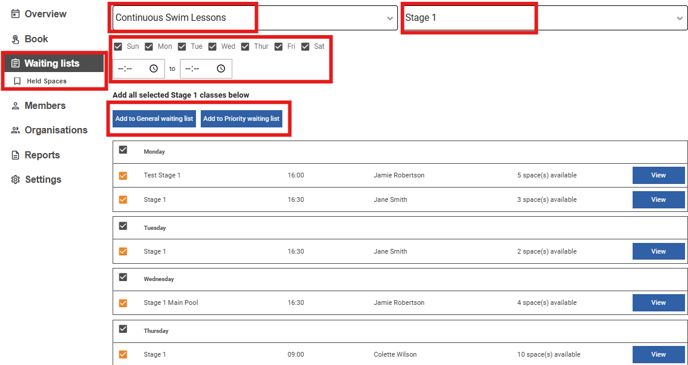
Task: Uncheck the Fri day checkbox
Action: click(278, 47)
